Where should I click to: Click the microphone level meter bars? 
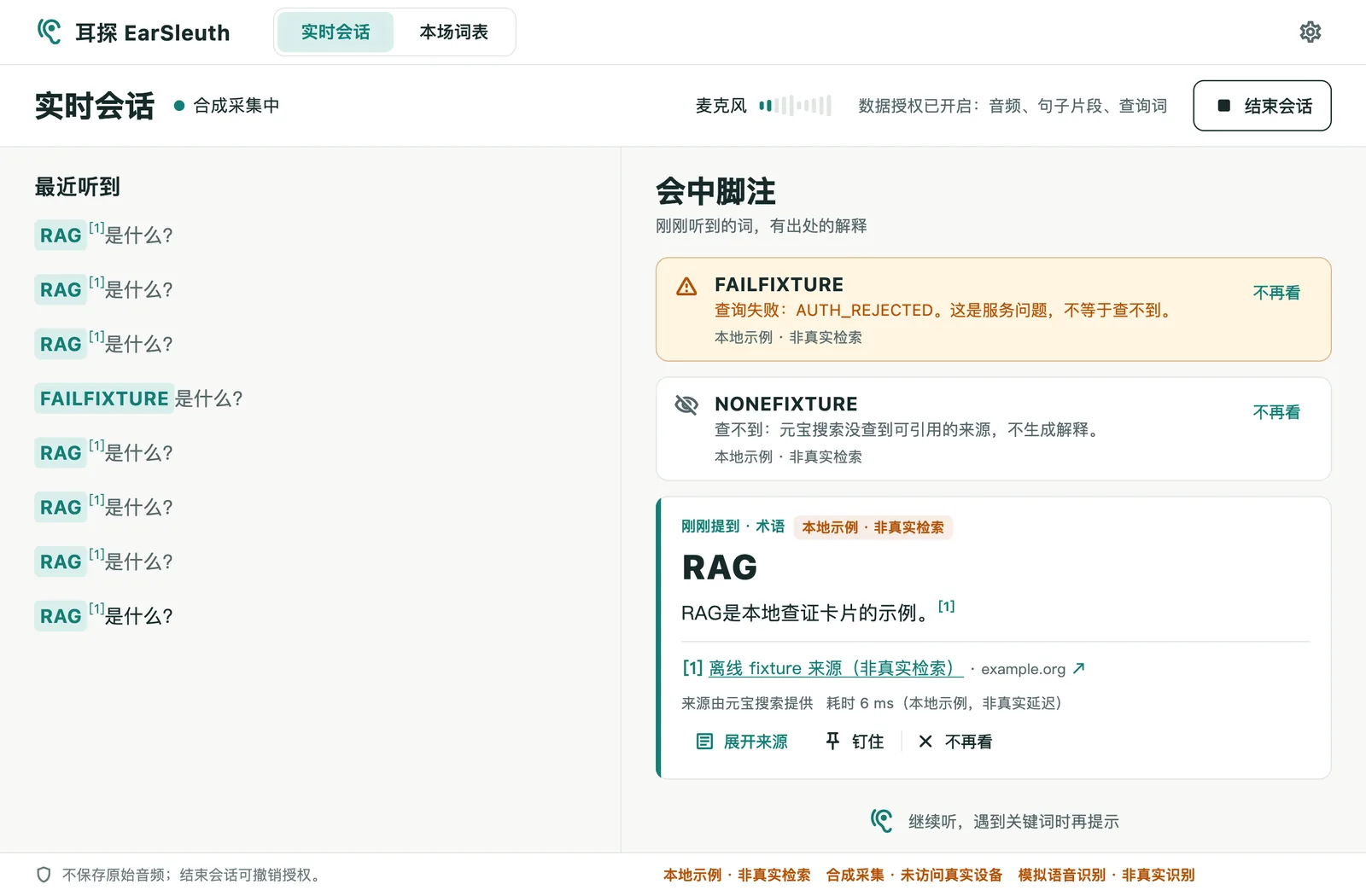pyautogui.click(x=795, y=106)
